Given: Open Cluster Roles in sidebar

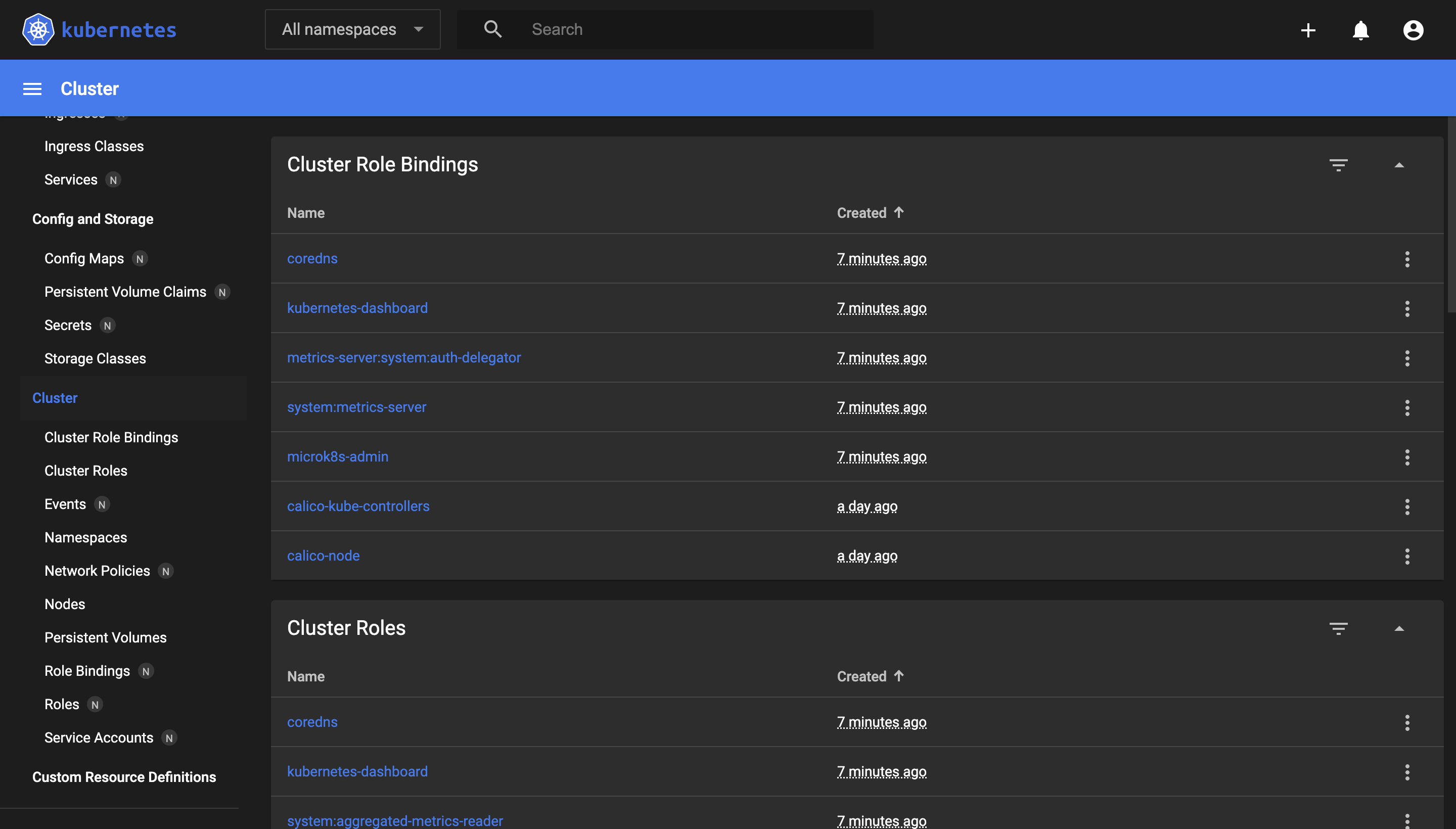Looking at the screenshot, I should click(x=86, y=471).
